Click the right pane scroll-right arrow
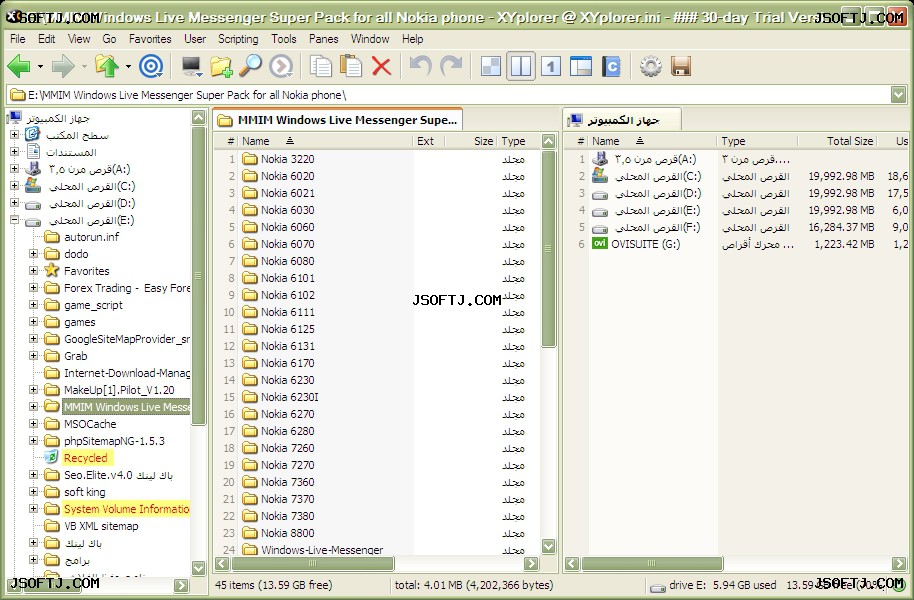The image size is (914, 600). [x=899, y=563]
